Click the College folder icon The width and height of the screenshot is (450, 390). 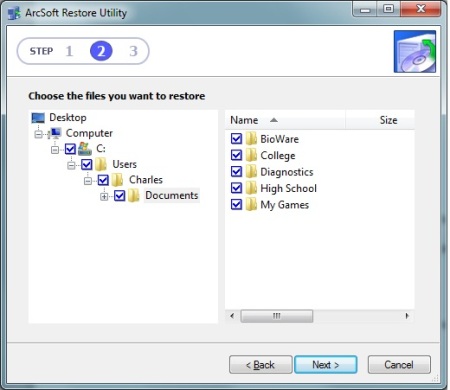click(x=251, y=155)
